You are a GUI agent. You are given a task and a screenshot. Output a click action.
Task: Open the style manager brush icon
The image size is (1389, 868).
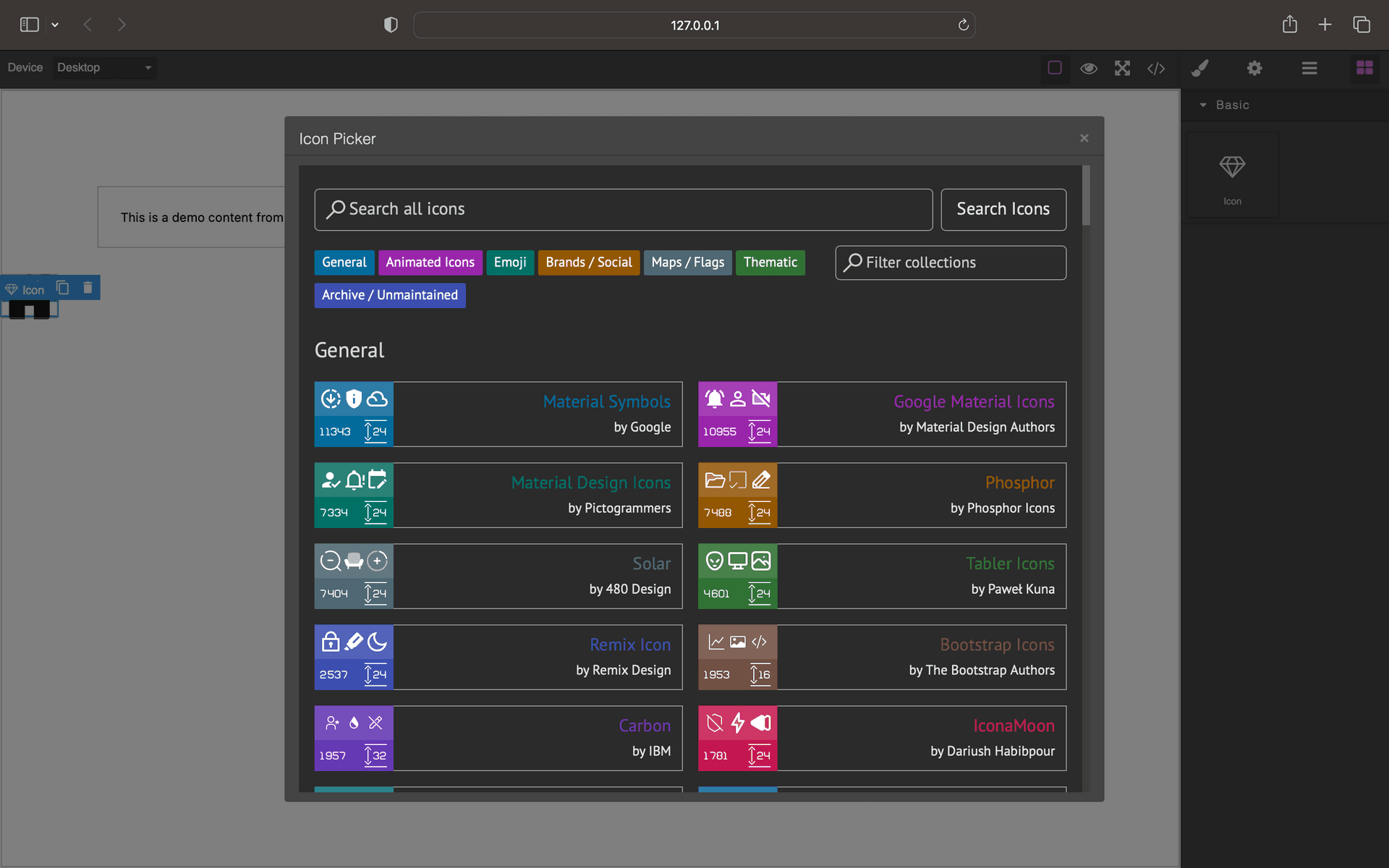coord(1199,68)
